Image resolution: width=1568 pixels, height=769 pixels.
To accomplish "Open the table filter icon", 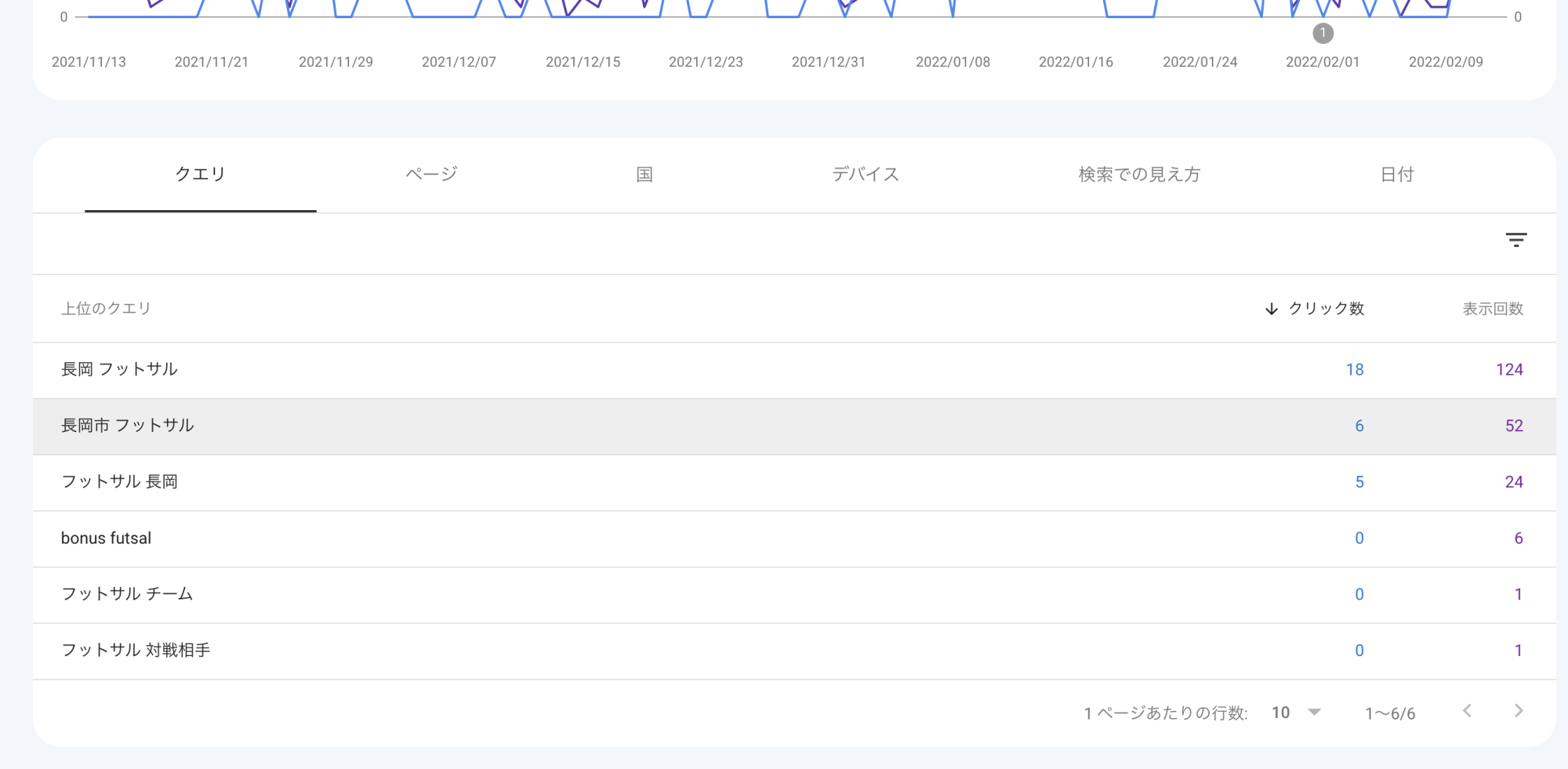I will point(1516,240).
